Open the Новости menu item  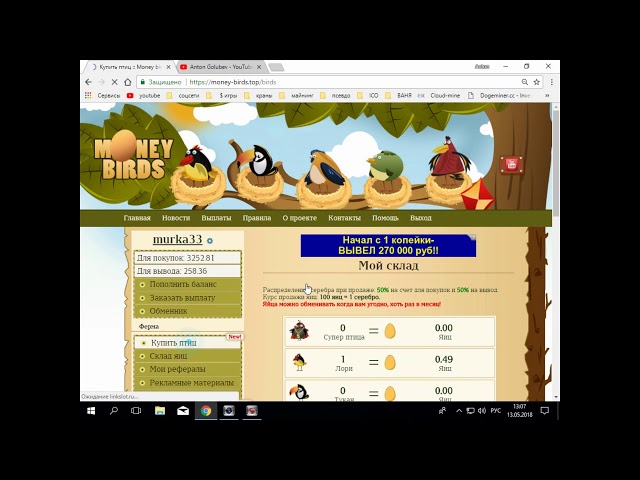tap(176, 218)
